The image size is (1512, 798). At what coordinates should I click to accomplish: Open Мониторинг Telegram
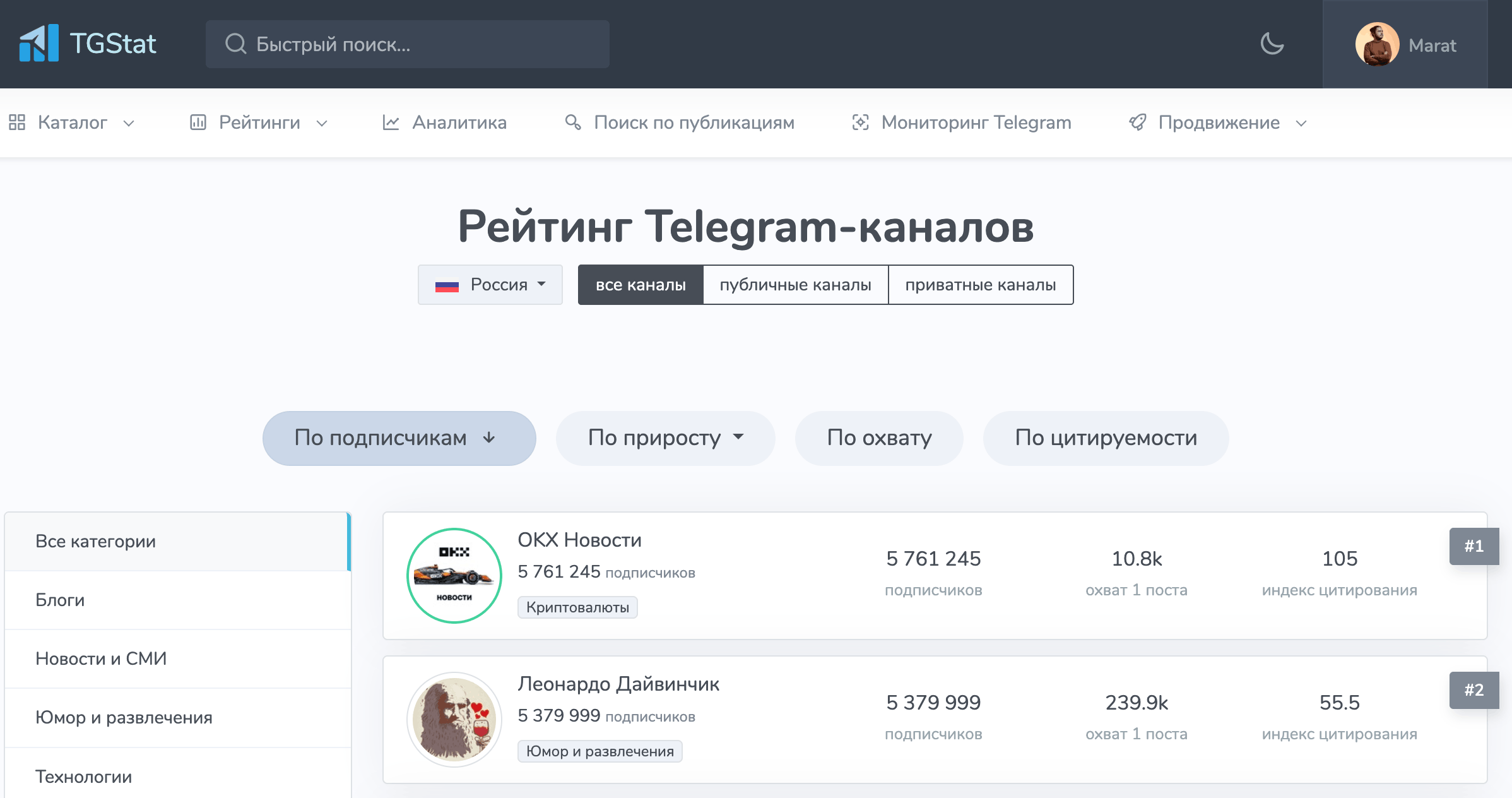(961, 122)
